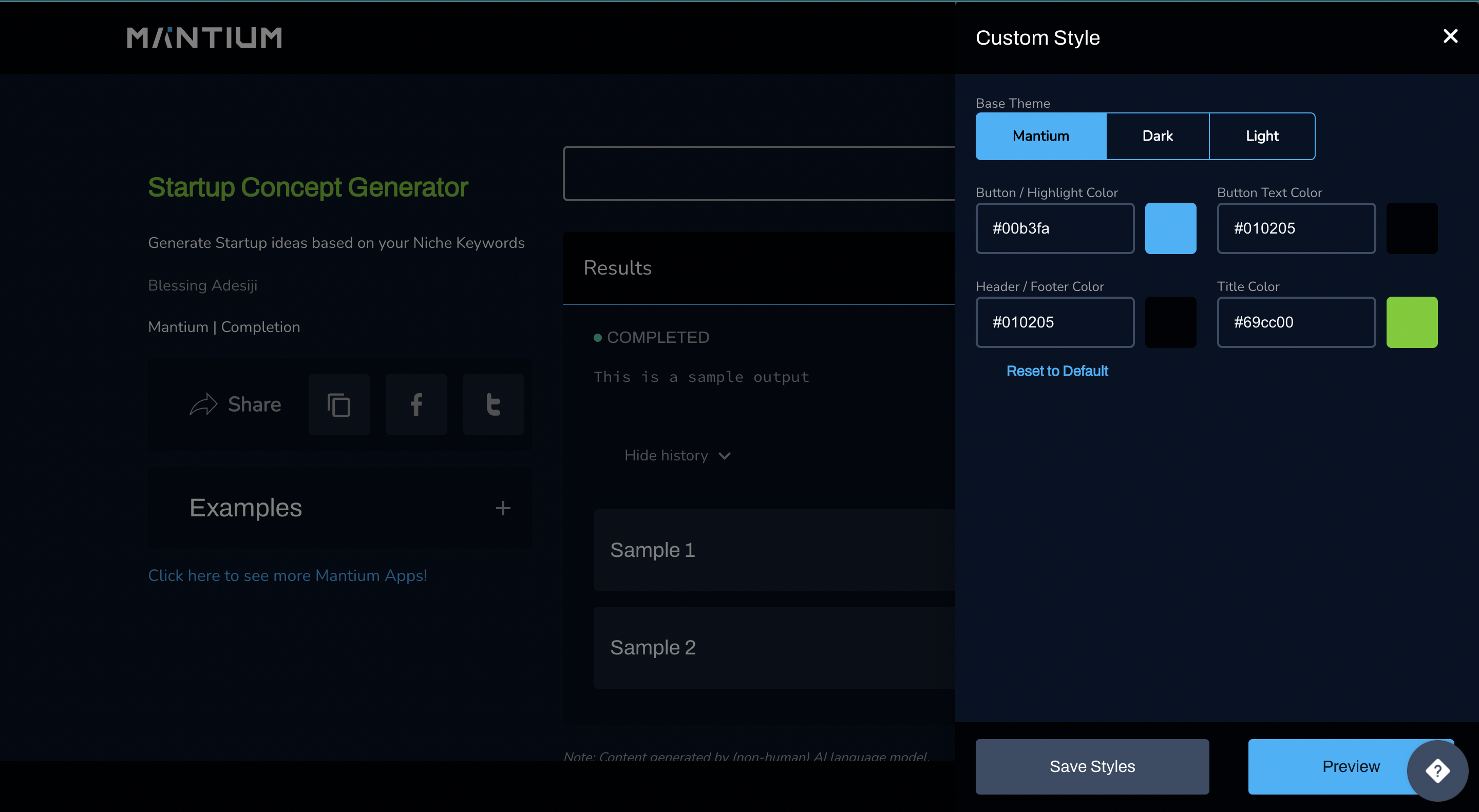Select the Mantium base theme
Viewport: 1479px width, 812px height.
tap(1040, 136)
